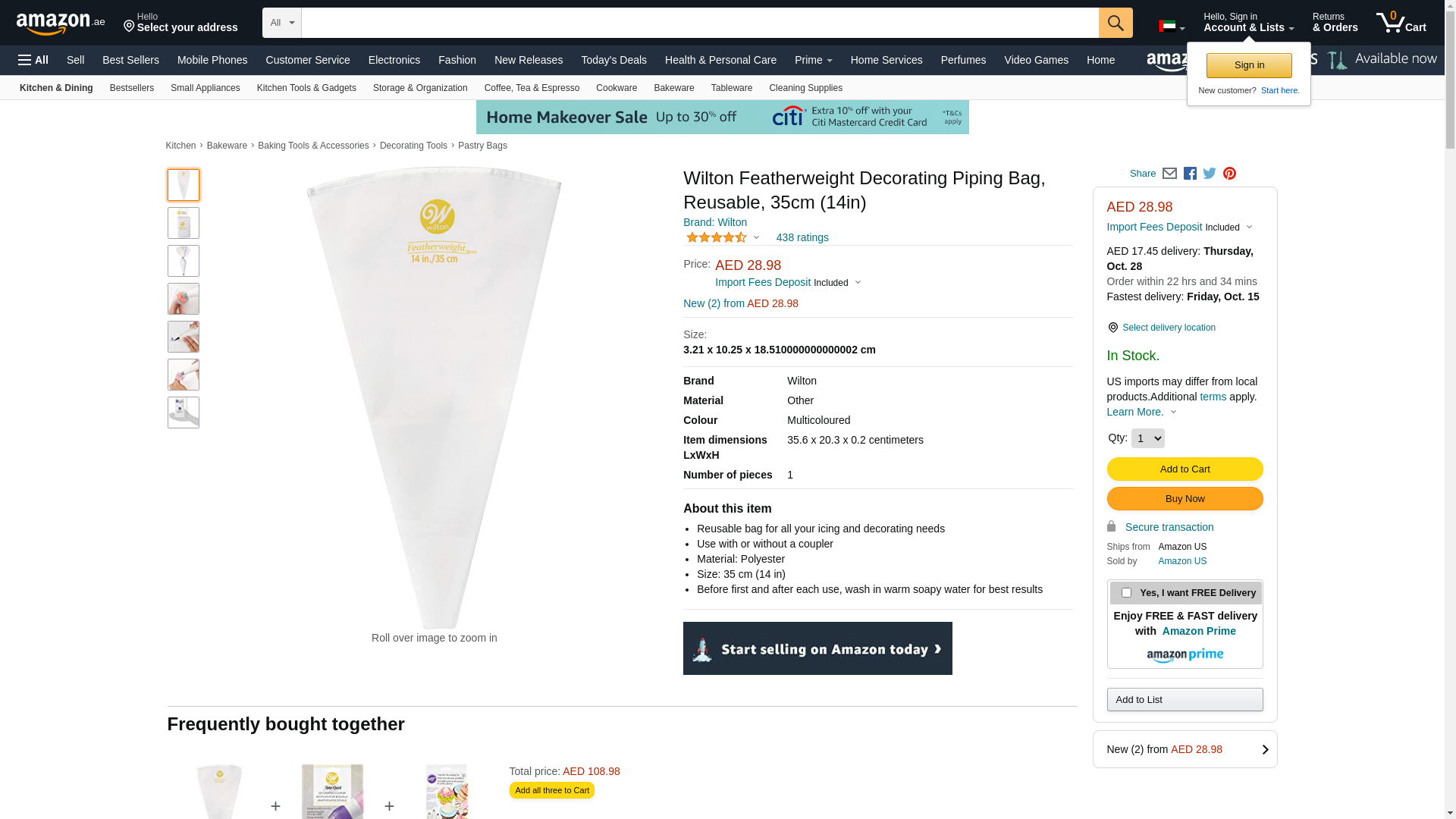This screenshot has height=819, width=1456.
Task: View the second product thumbnail image
Action: point(184,223)
